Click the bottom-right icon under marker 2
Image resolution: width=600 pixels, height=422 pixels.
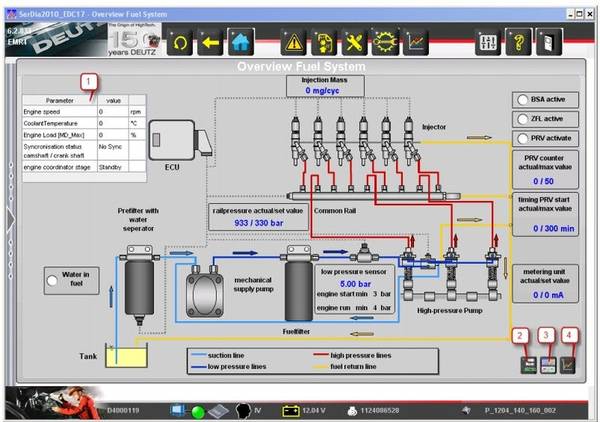(528, 365)
